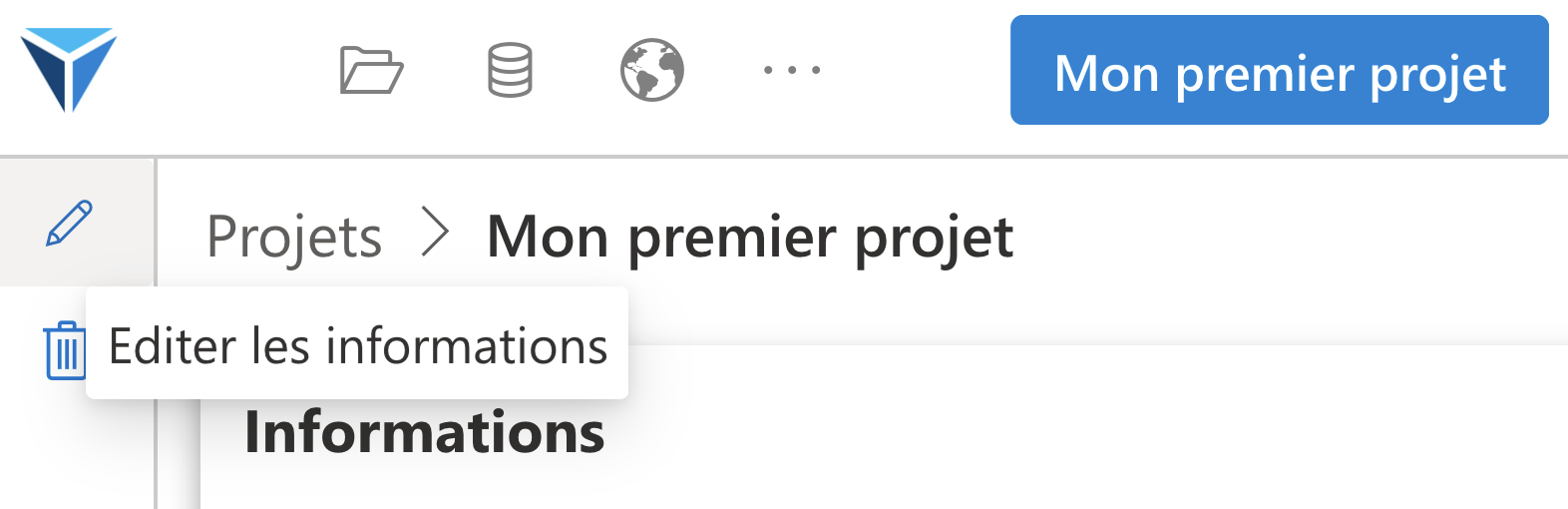The width and height of the screenshot is (1568, 509).
Task: Select Mon premier projet breadcrumb title
Action: click(x=750, y=238)
